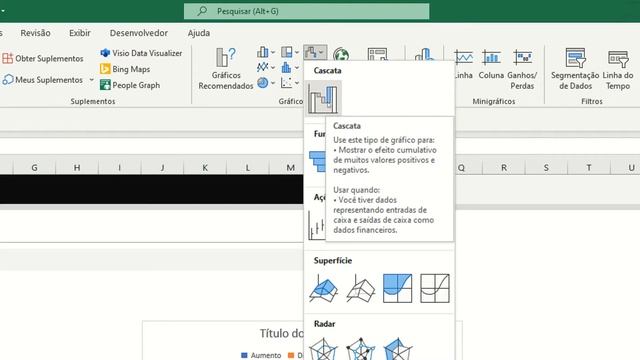Select column T header
The image size is (640, 360).
click(x=589, y=167)
